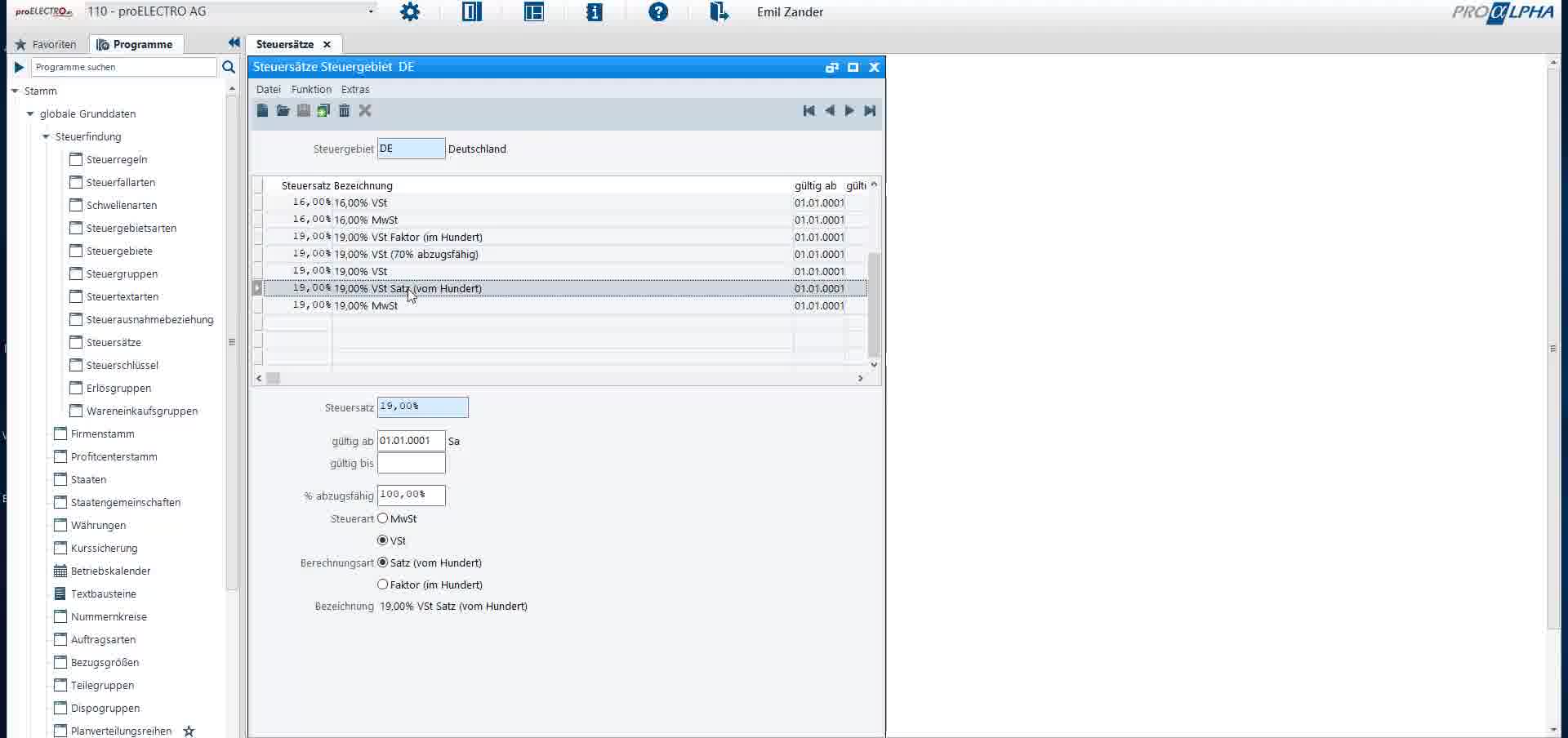Select row 19,00% MwSt
The image size is (1568, 738).
(x=565, y=305)
